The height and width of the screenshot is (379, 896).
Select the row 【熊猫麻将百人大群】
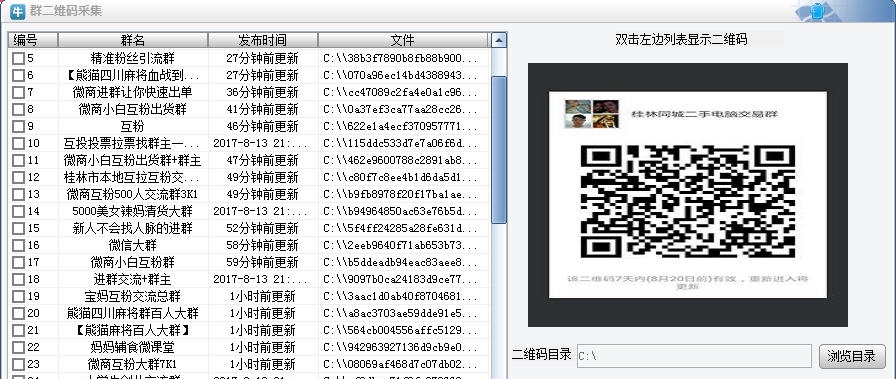[x=250, y=330]
